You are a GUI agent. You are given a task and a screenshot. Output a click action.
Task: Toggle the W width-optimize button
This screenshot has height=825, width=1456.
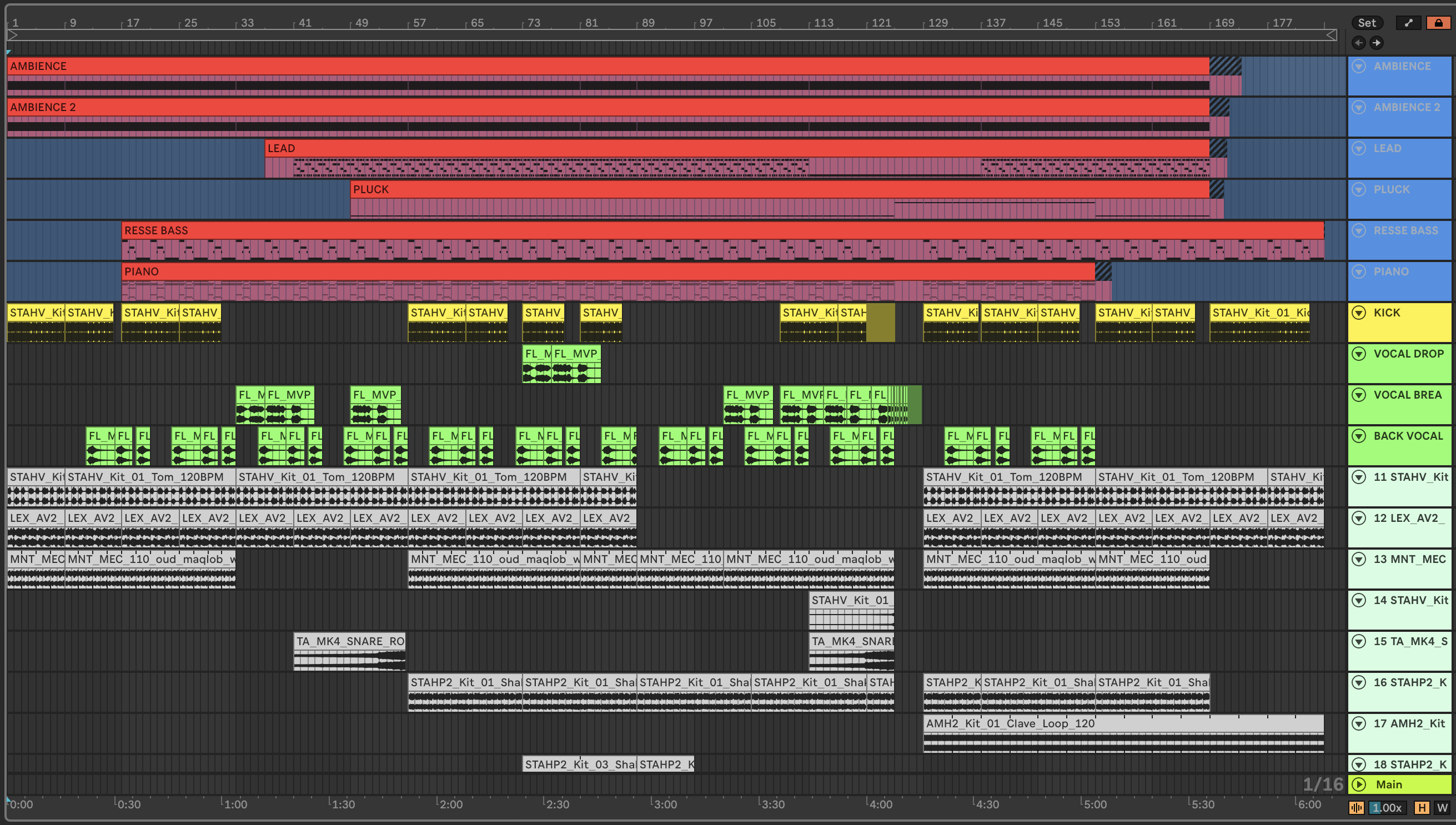[1442, 807]
